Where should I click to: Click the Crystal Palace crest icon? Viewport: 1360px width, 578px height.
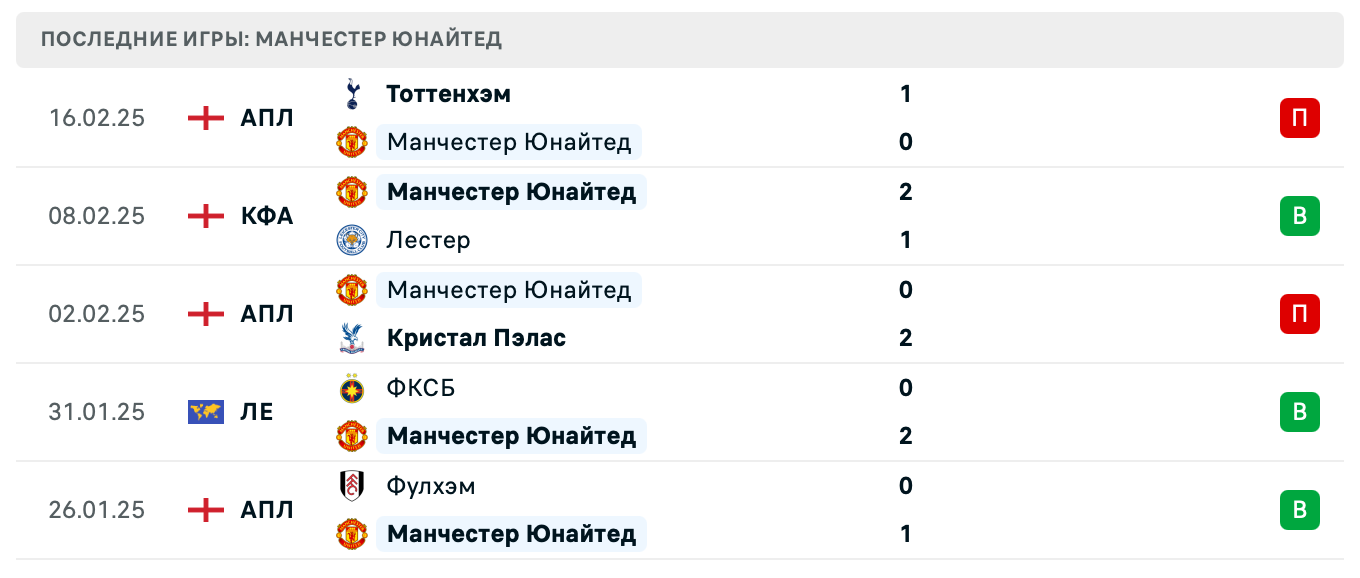coord(352,338)
